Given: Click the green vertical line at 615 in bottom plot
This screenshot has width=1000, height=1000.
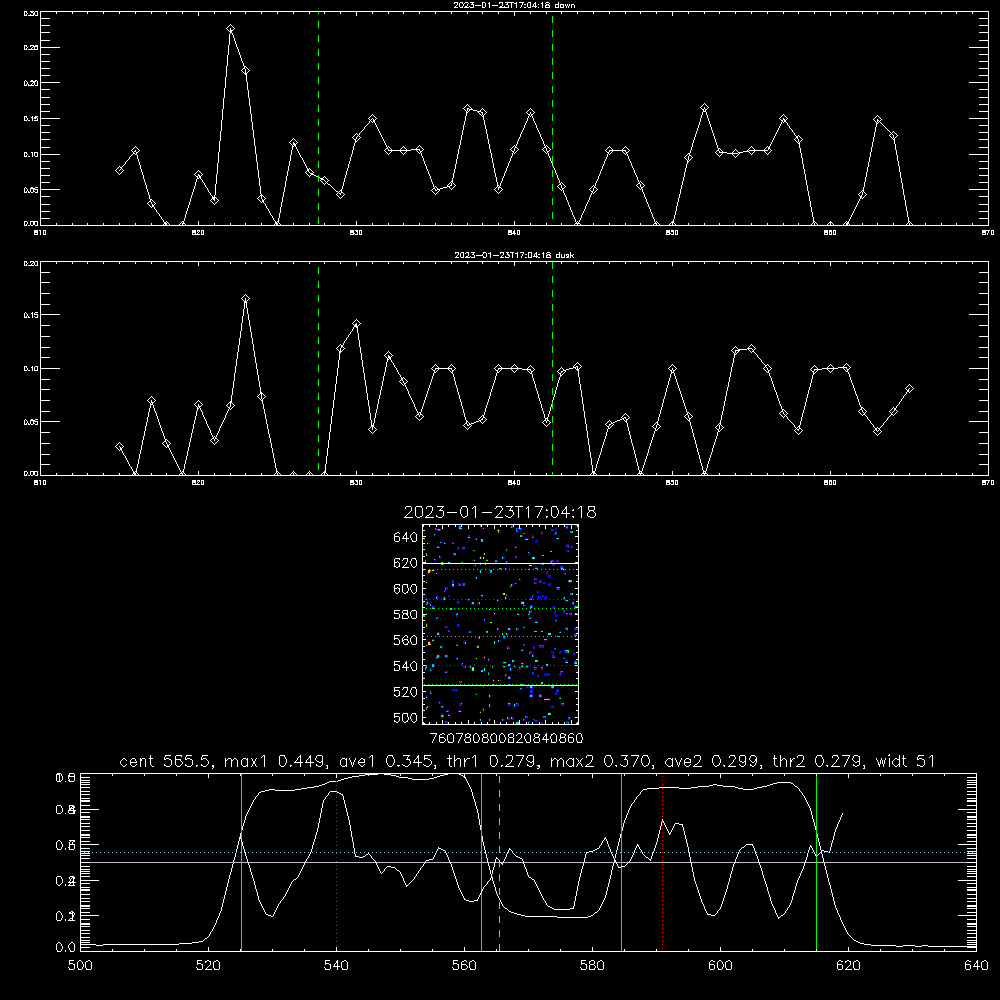Looking at the screenshot, I should pos(816,862).
